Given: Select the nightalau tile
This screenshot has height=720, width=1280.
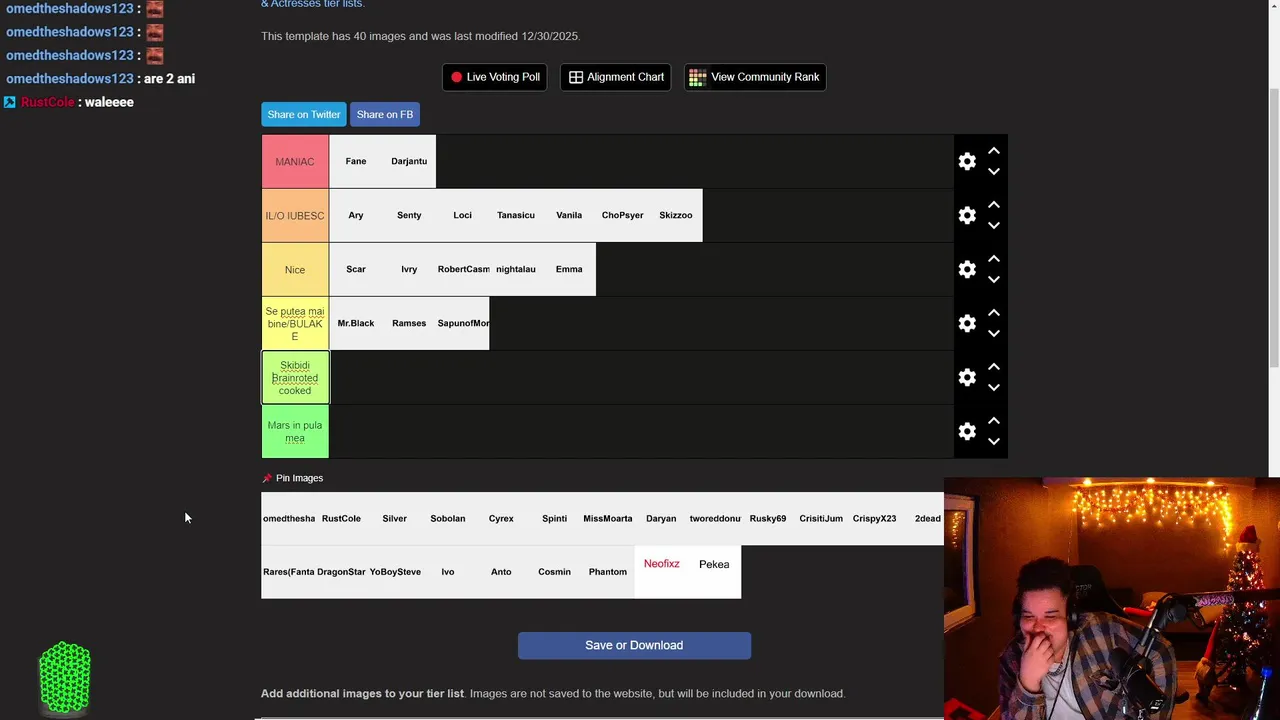Looking at the screenshot, I should 516,269.
